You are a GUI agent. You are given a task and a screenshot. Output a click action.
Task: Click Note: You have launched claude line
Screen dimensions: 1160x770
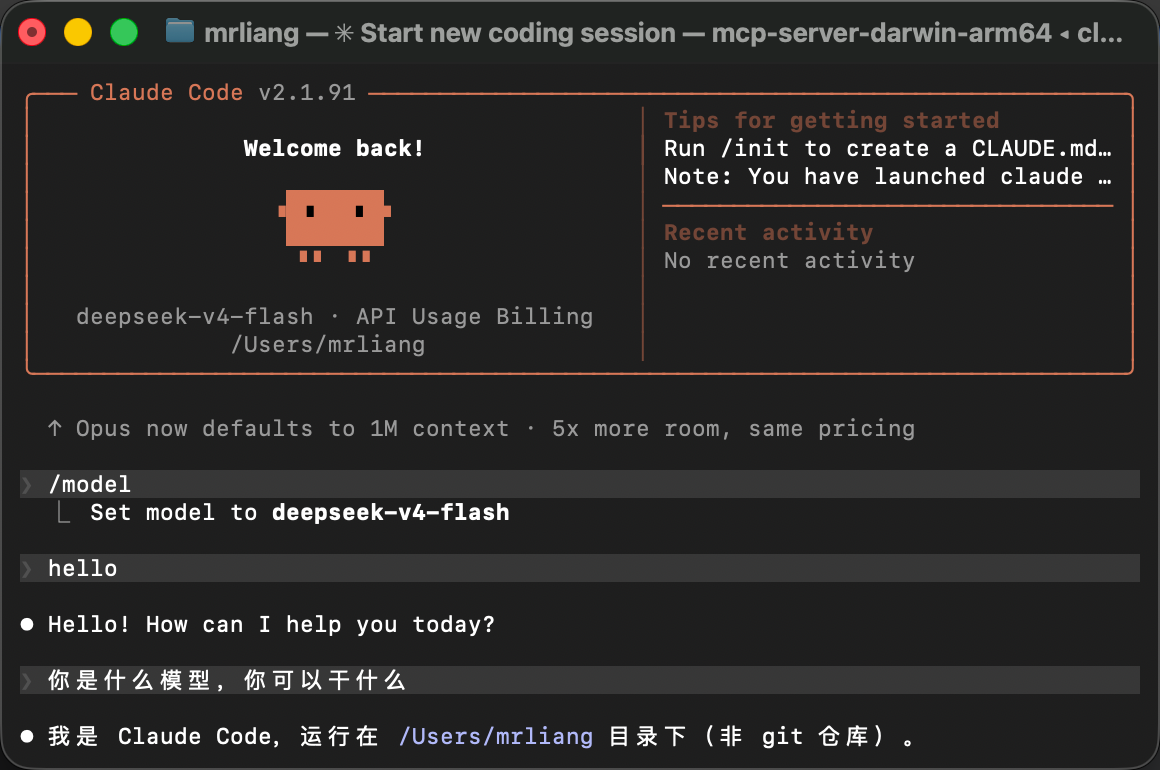coord(888,177)
